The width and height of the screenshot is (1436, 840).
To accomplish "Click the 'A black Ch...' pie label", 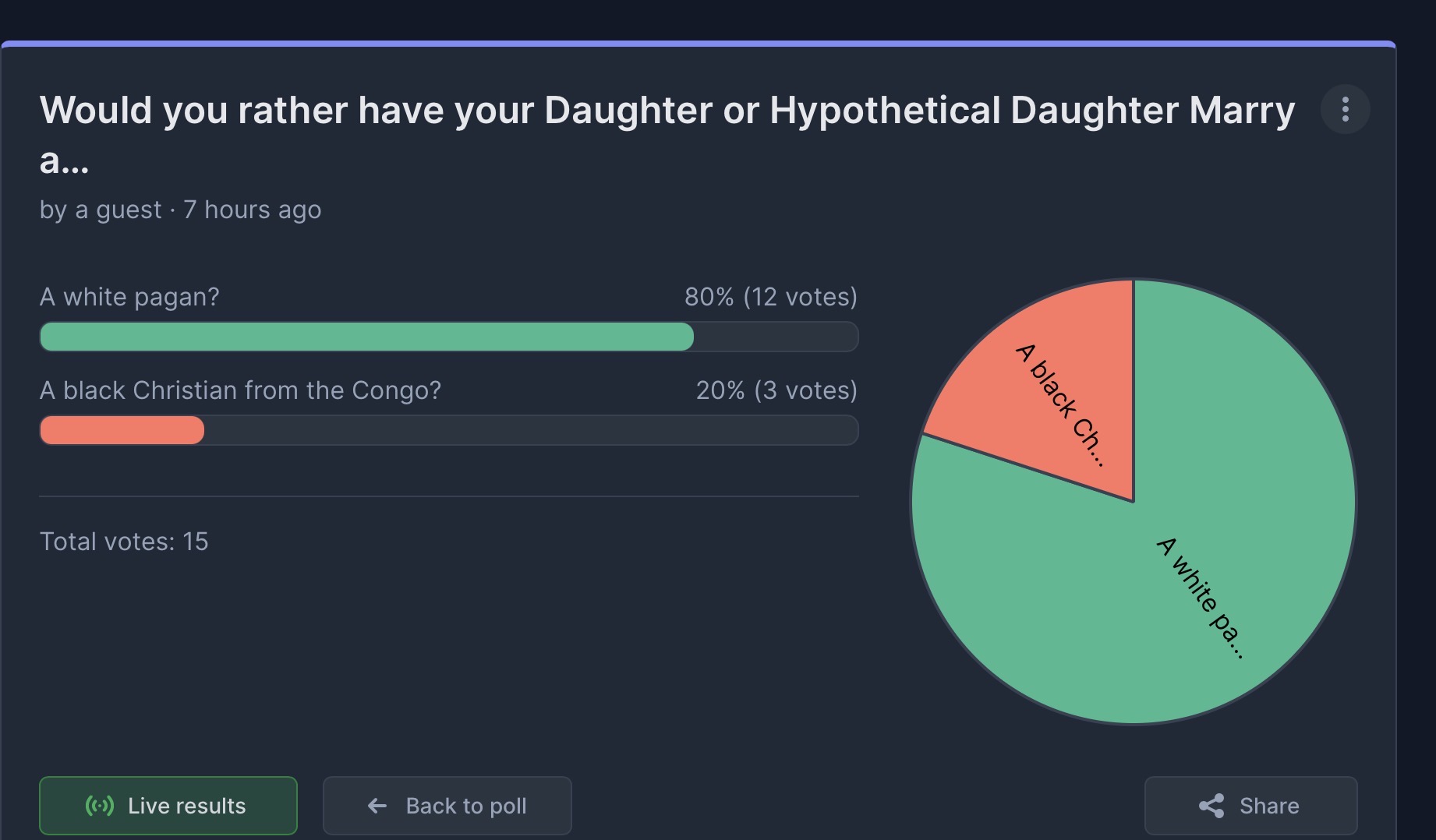I will coord(1060,405).
